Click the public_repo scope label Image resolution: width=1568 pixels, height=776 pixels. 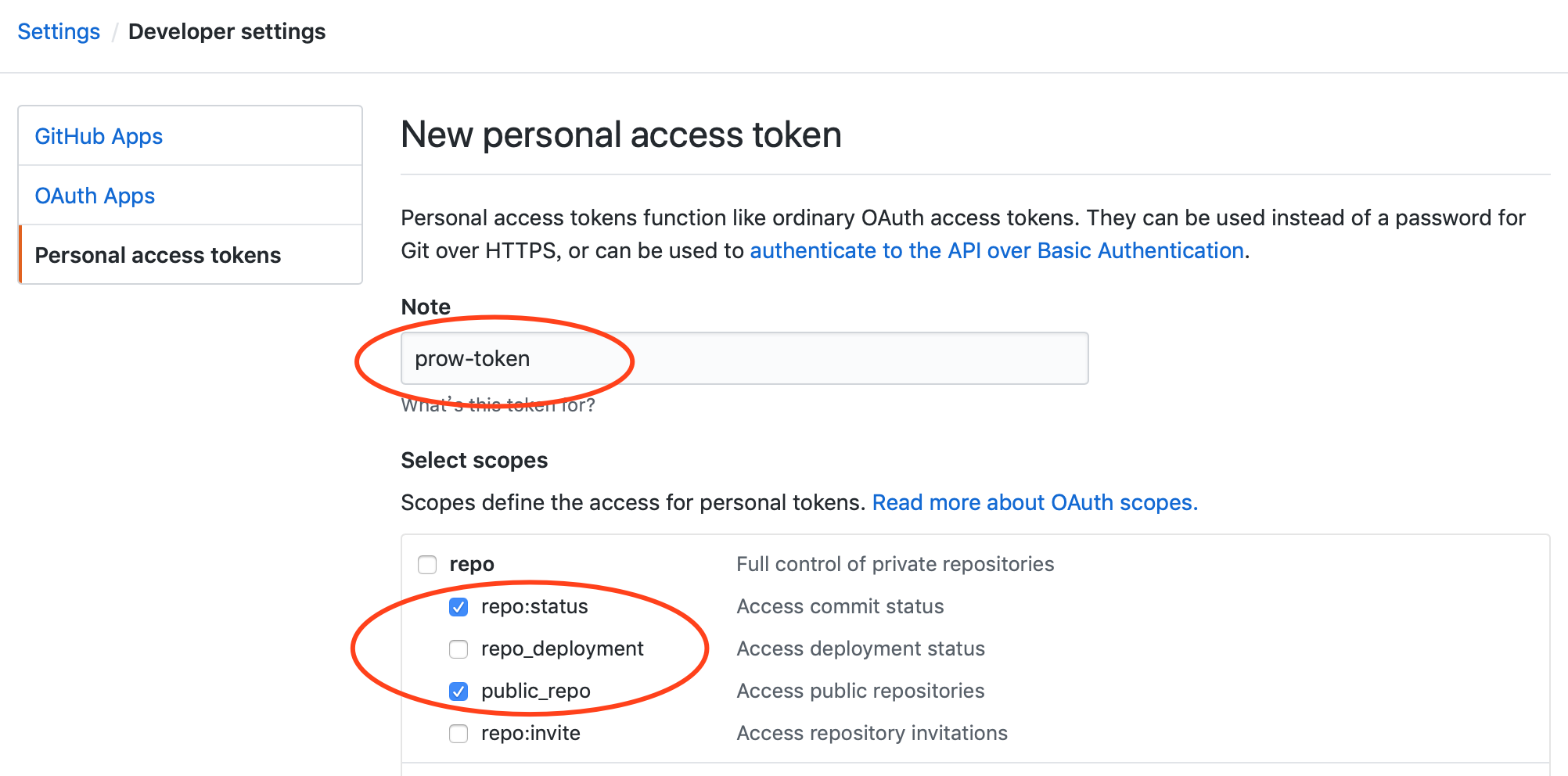[535, 692]
